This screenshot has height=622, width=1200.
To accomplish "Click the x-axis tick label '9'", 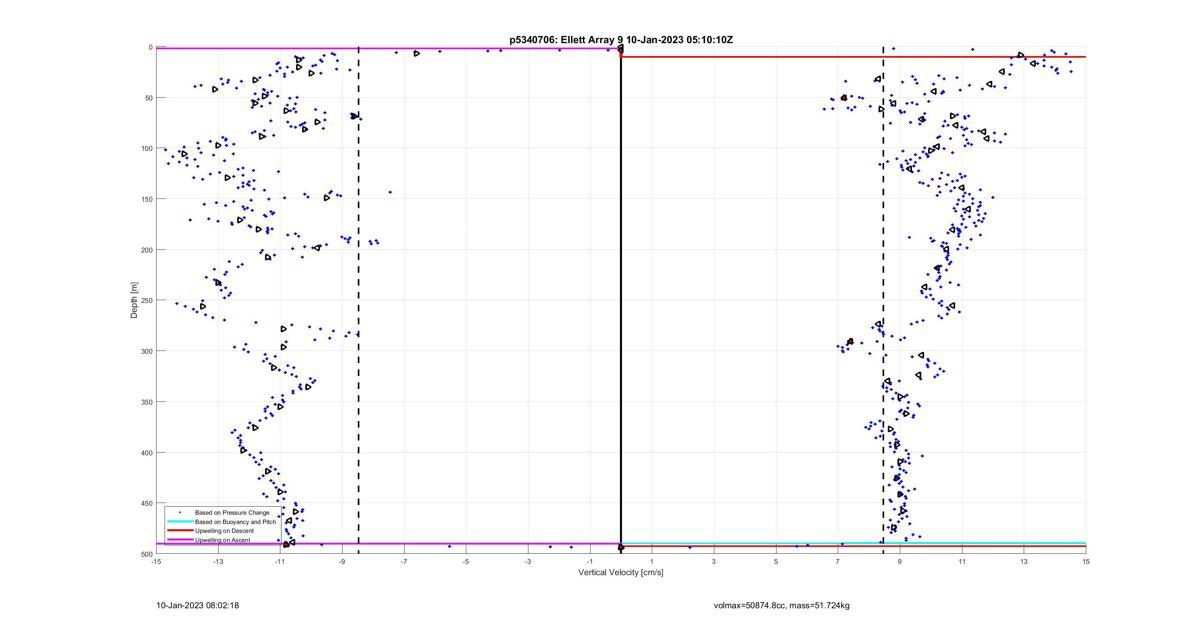I will [x=900, y=561].
